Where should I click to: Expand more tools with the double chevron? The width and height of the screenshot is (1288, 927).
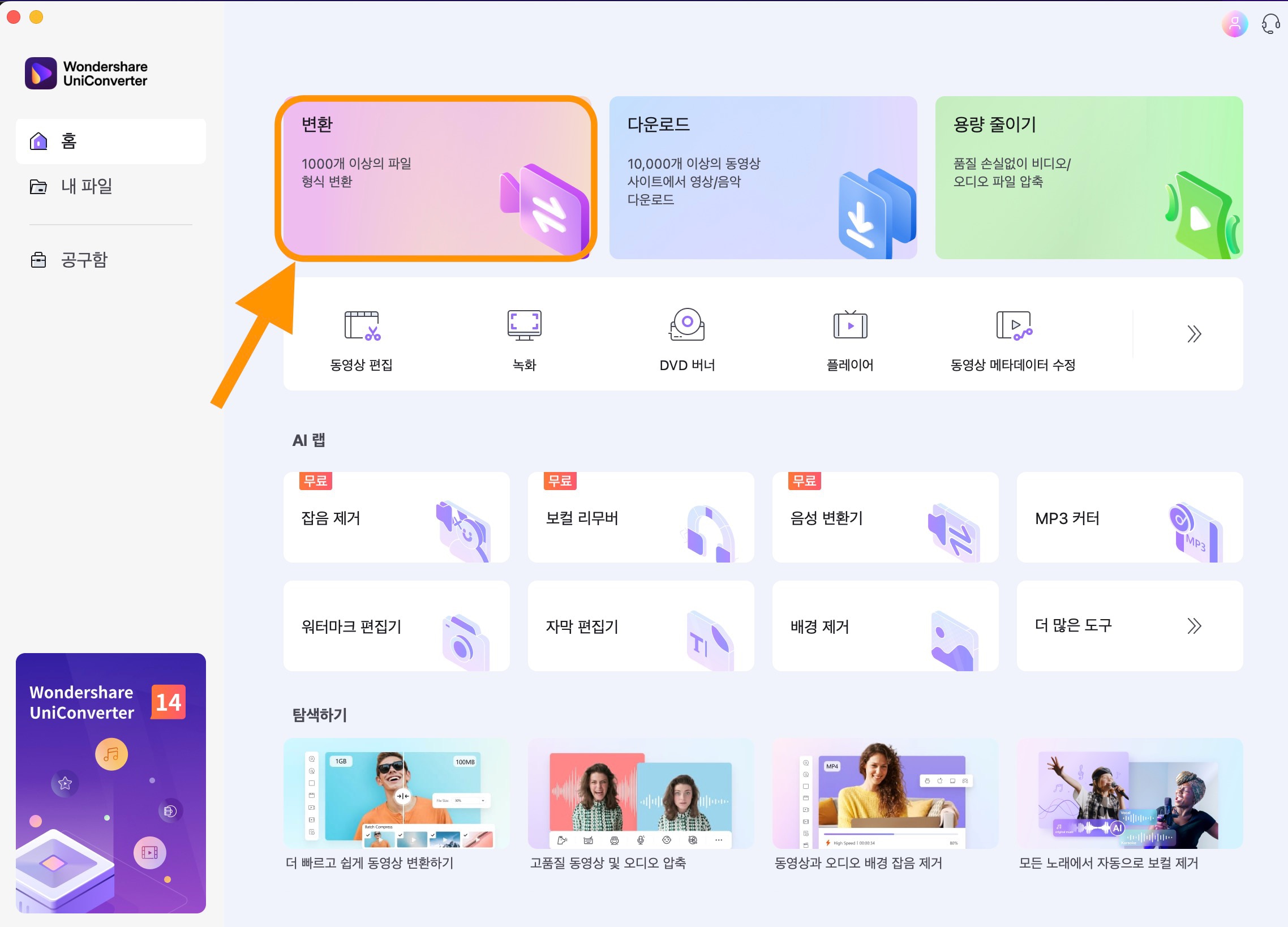[x=1193, y=334]
